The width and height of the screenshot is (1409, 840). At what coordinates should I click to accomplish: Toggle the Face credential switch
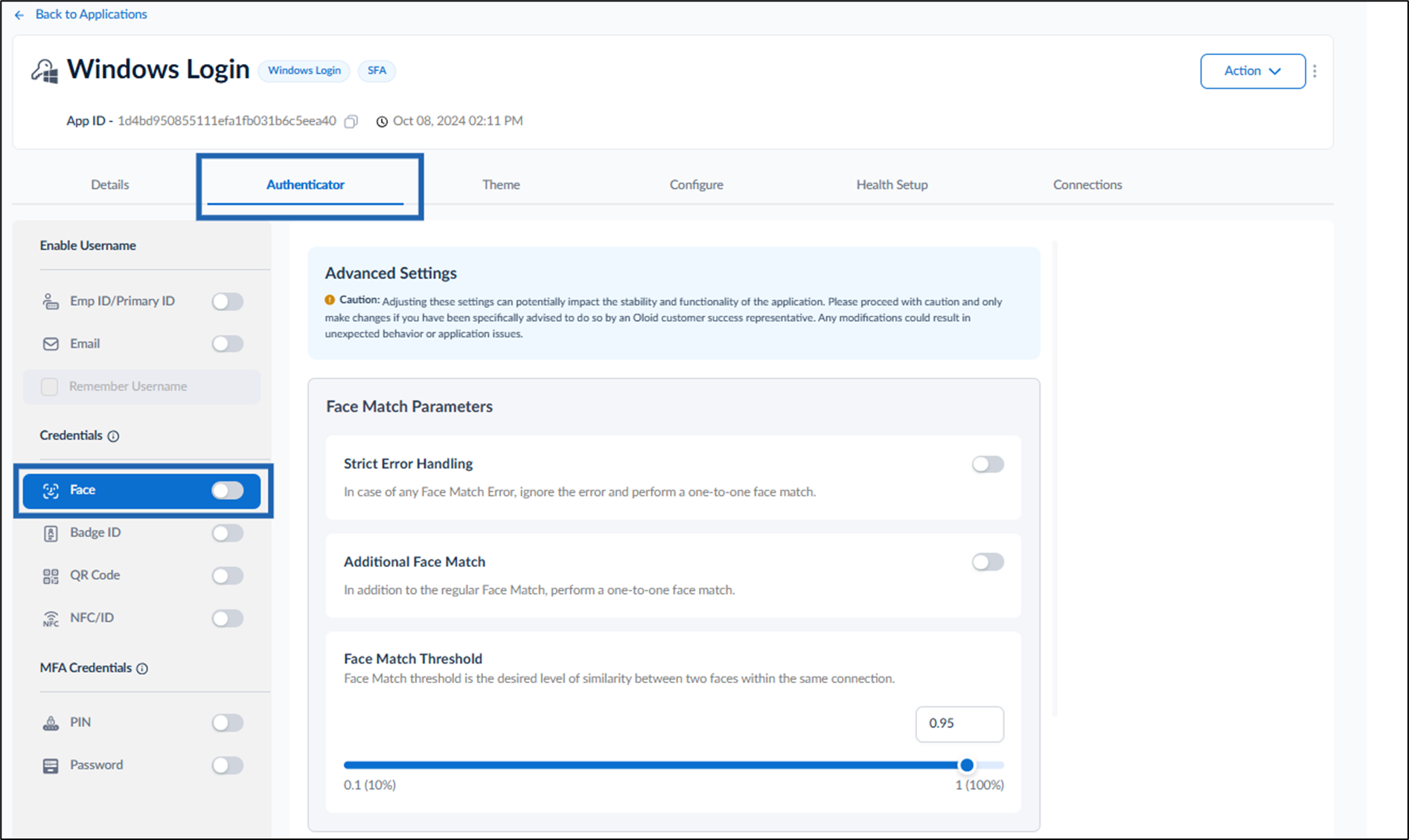[228, 490]
